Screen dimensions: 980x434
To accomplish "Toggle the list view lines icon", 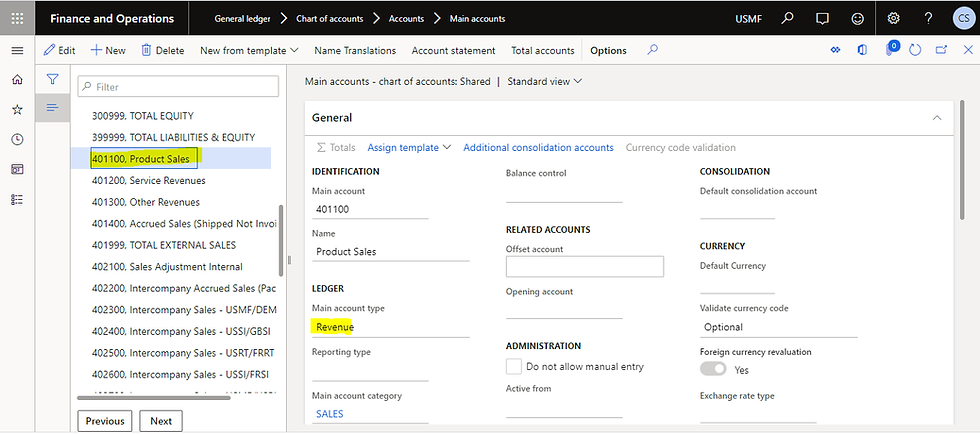I will point(53,108).
